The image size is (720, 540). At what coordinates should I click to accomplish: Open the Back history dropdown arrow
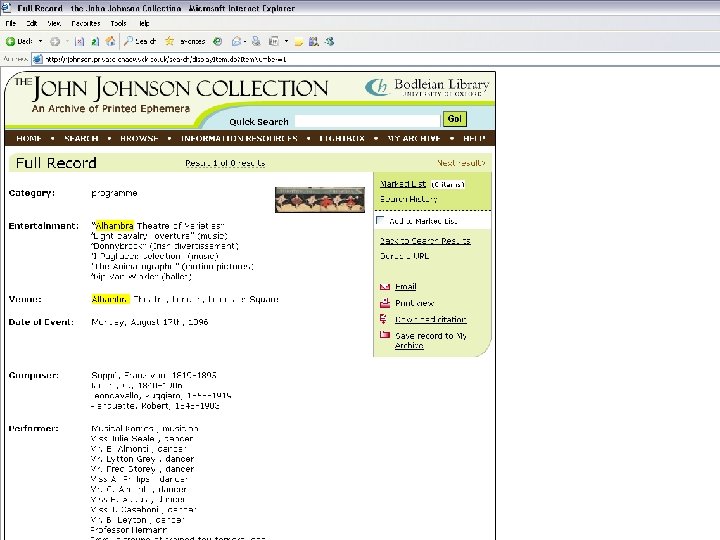40,41
